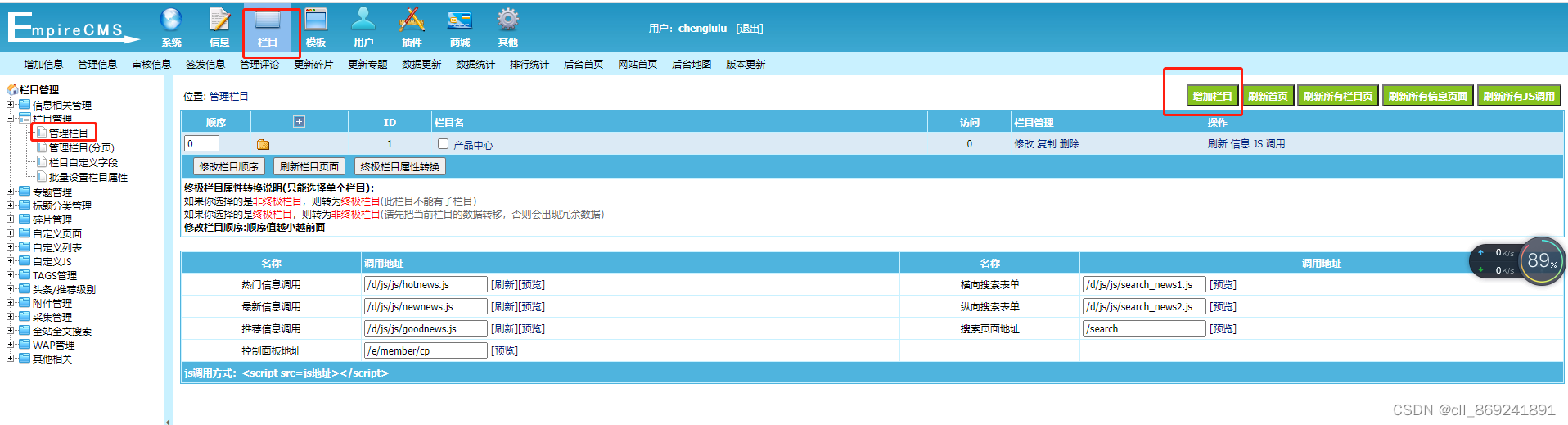Open 版本更新 in the submenu bar
This screenshot has width=1568, height=425.
[746, 65]
